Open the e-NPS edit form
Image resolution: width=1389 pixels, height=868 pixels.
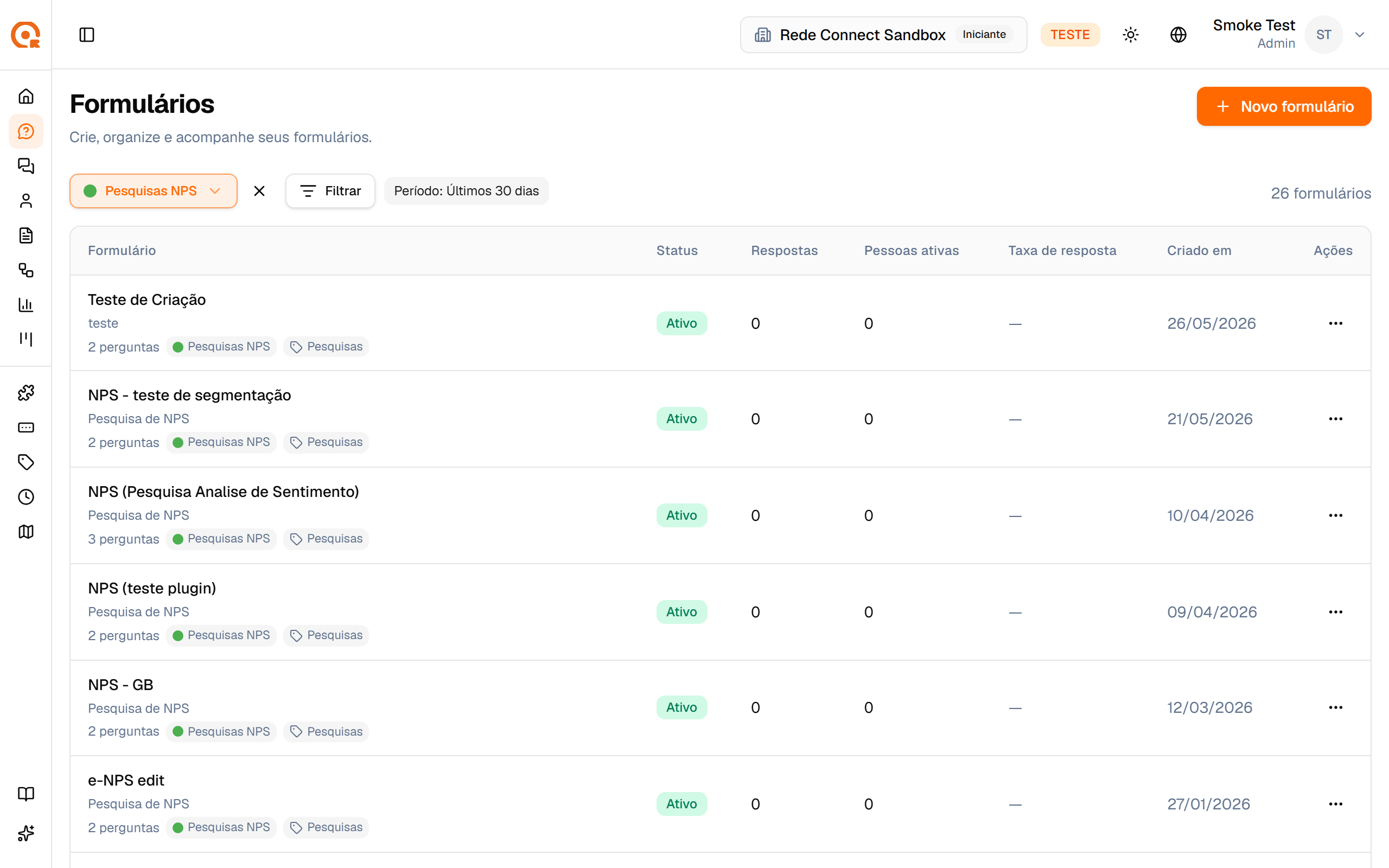(126, 781)
